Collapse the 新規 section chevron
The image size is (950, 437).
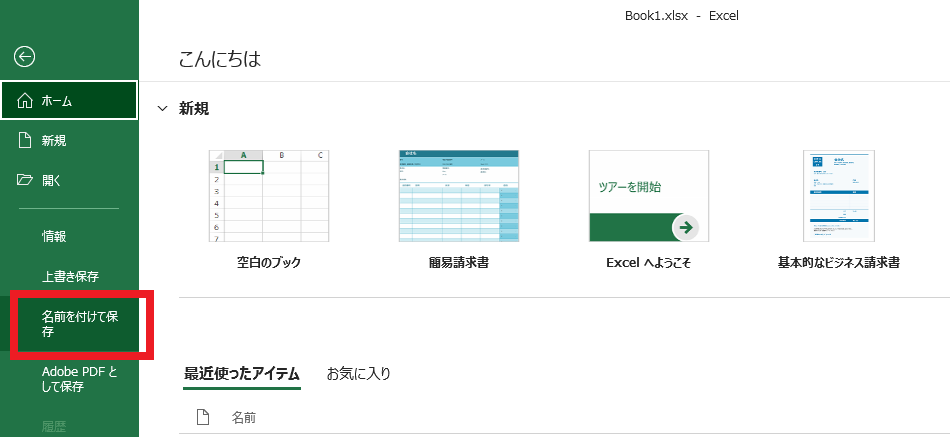pyautogui.click(x=162, y=109)
